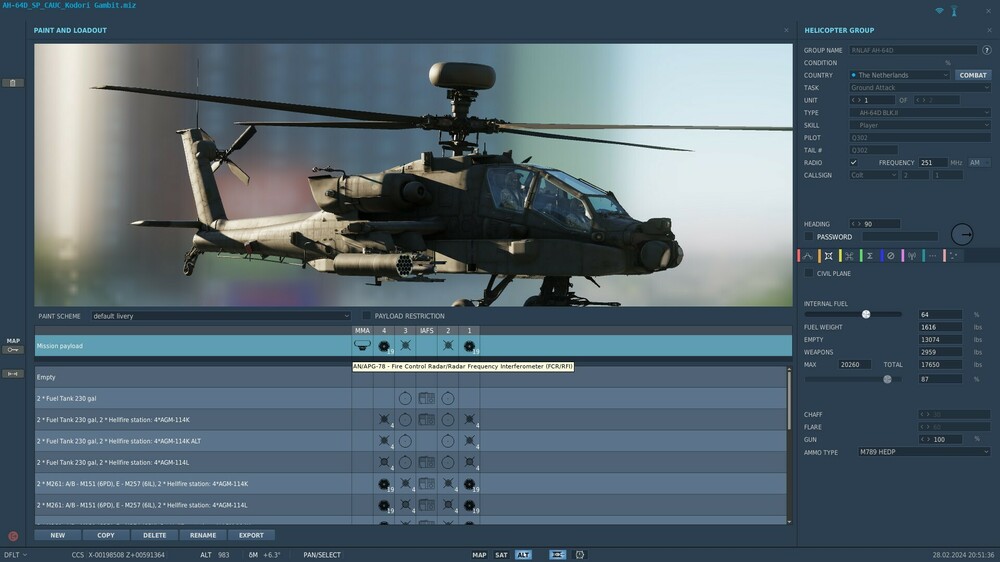Click the FCR radar icon in Mission payload MMA

(x=362, y=346)
